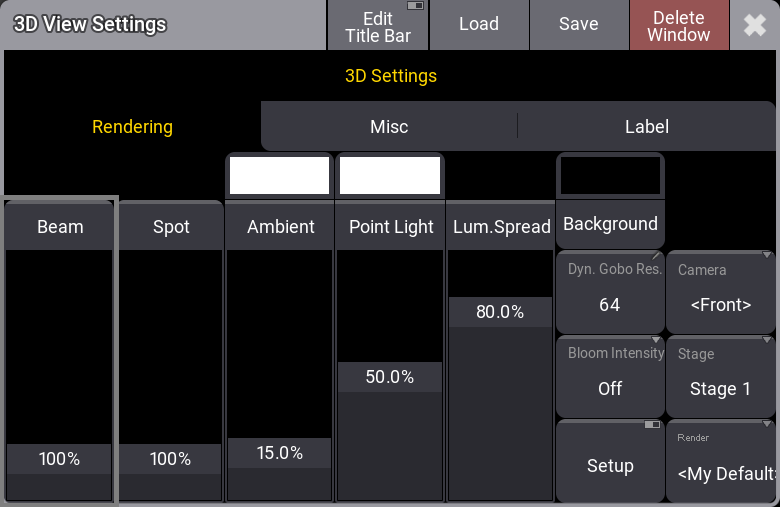Image resolution: width=780 pixels, height=507 pixels.
Task: Click the Spot fader value
Action: pos(171,459)
